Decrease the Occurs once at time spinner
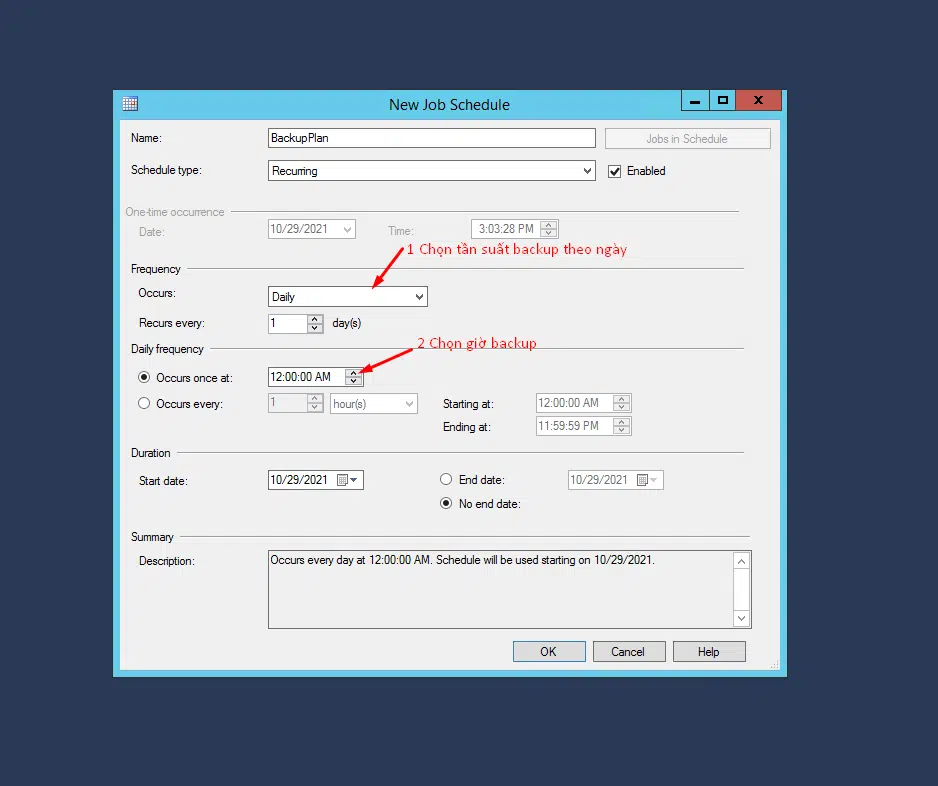This screenshot has width=938, height=786. click(354, 380)
